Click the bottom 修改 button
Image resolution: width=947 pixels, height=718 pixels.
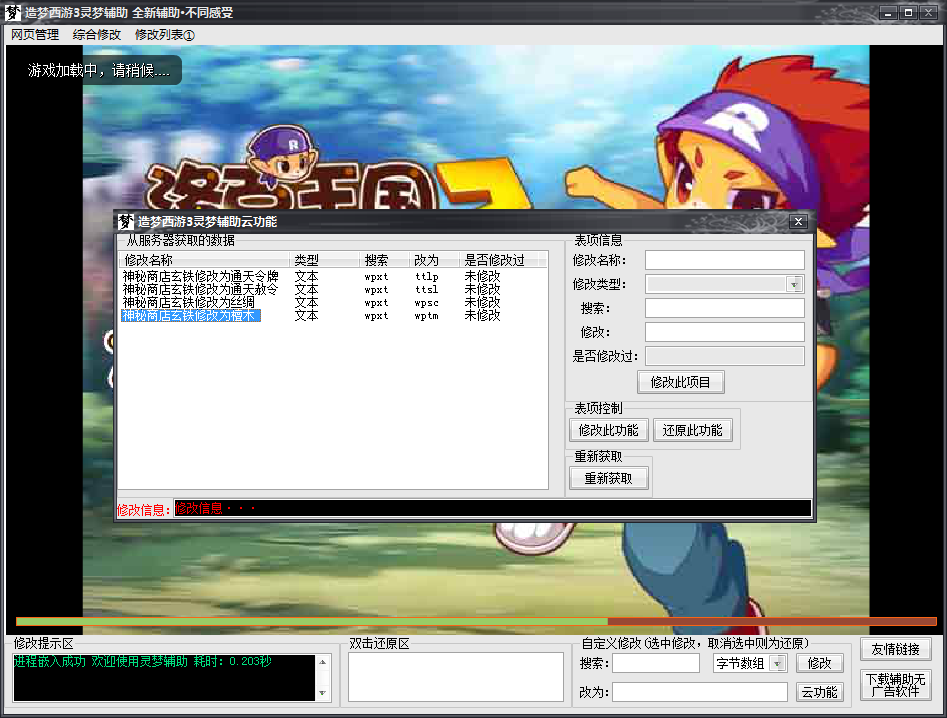(x=820, y=663)
